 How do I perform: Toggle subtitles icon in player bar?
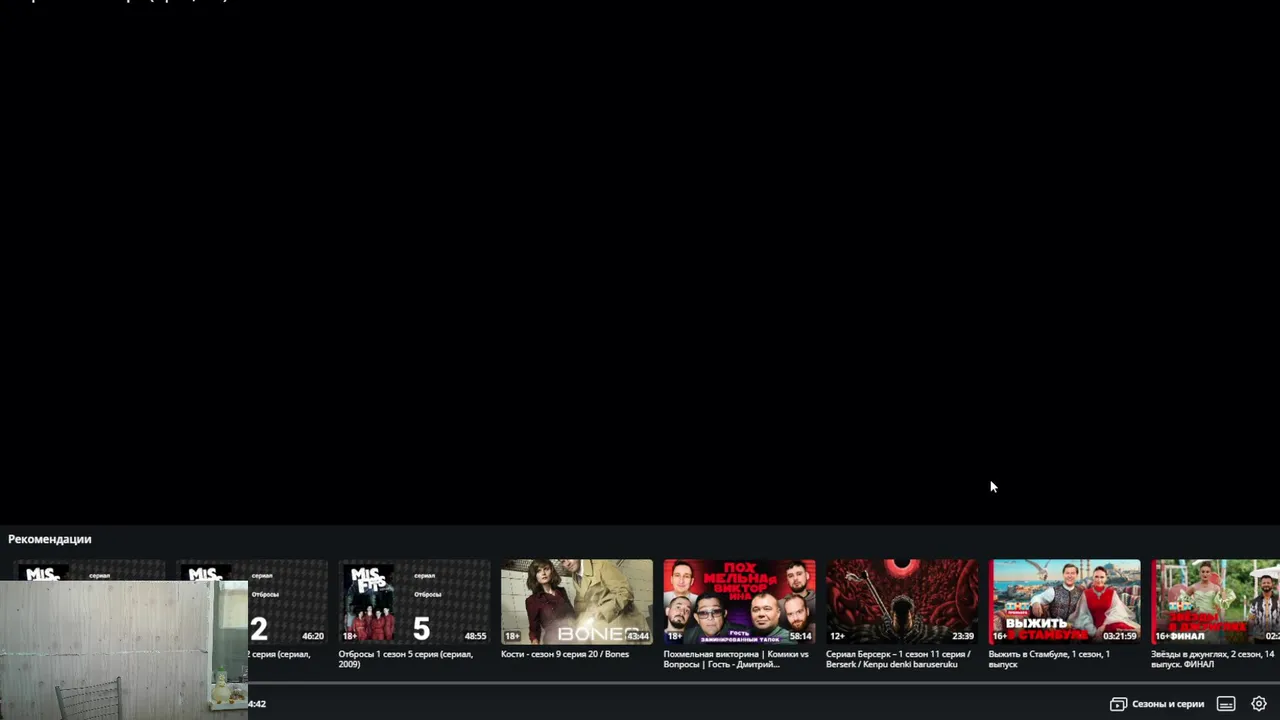click(x=1227, y=704)
